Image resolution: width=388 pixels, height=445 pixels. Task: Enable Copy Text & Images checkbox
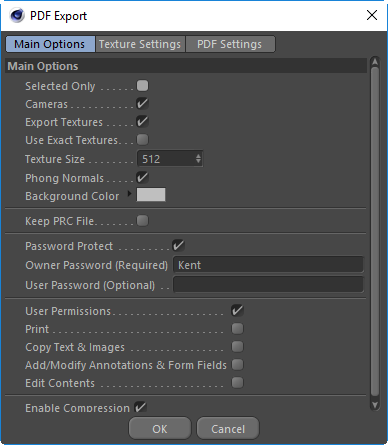pyautogui.click(x=237, y=347)
